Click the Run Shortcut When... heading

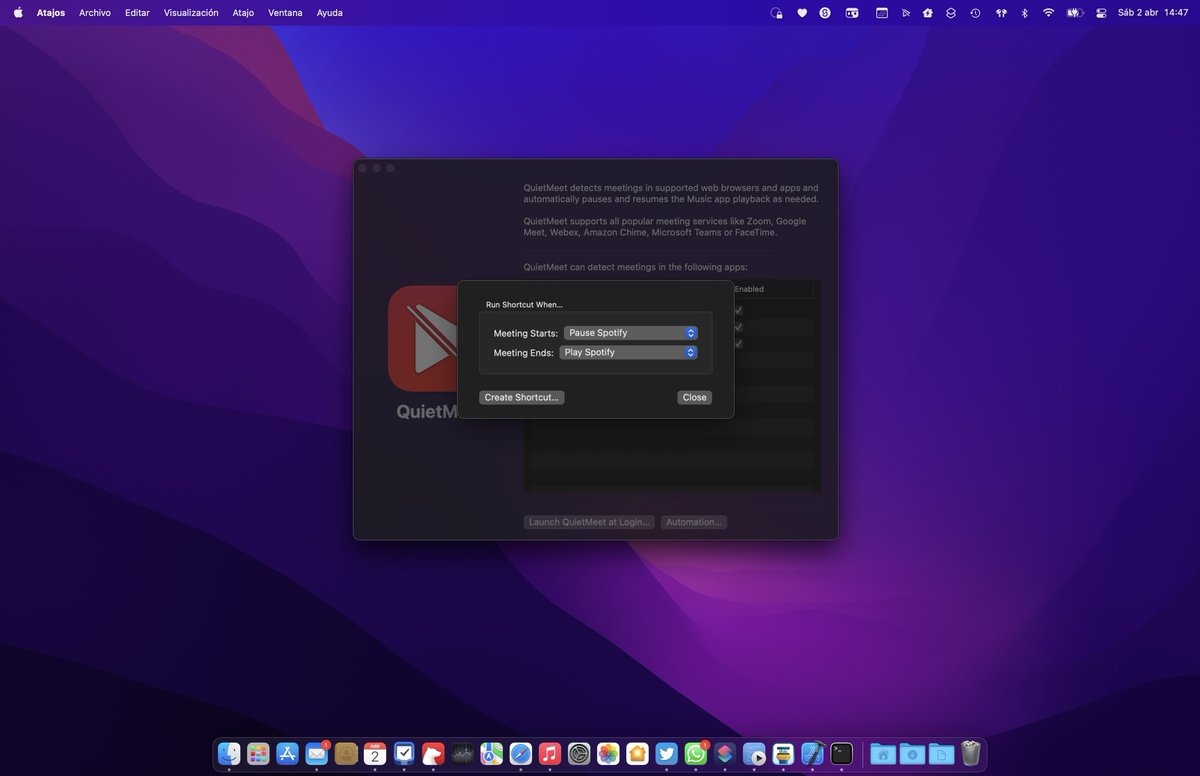(x=524, y=304)
